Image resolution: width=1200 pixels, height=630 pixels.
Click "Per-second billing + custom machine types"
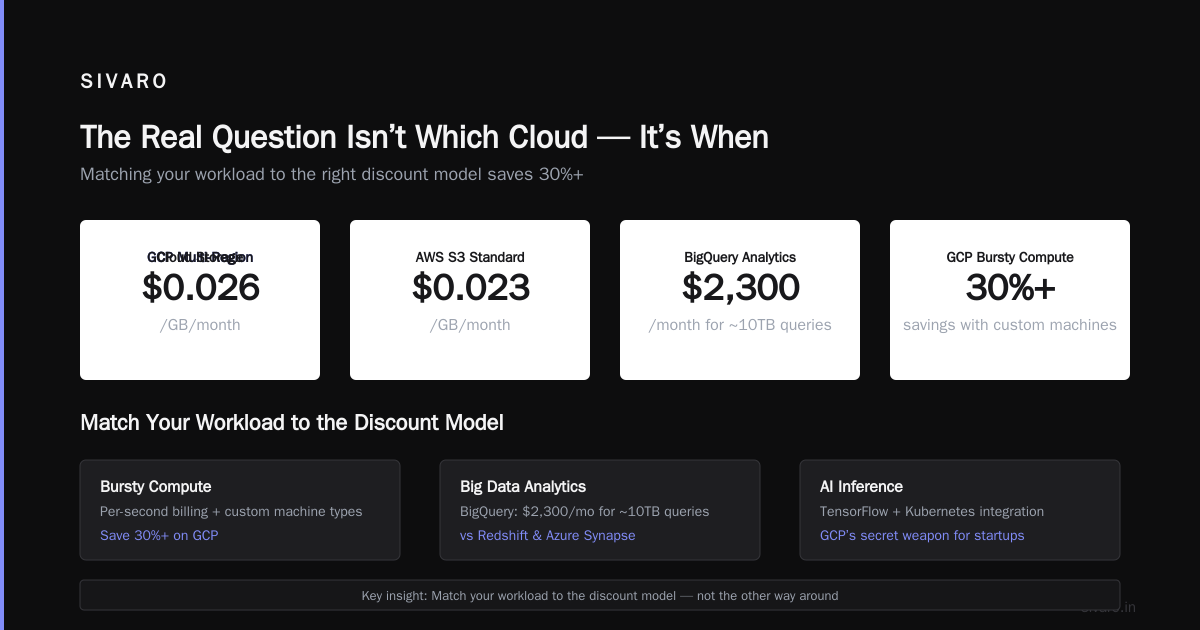coord(231,511)
